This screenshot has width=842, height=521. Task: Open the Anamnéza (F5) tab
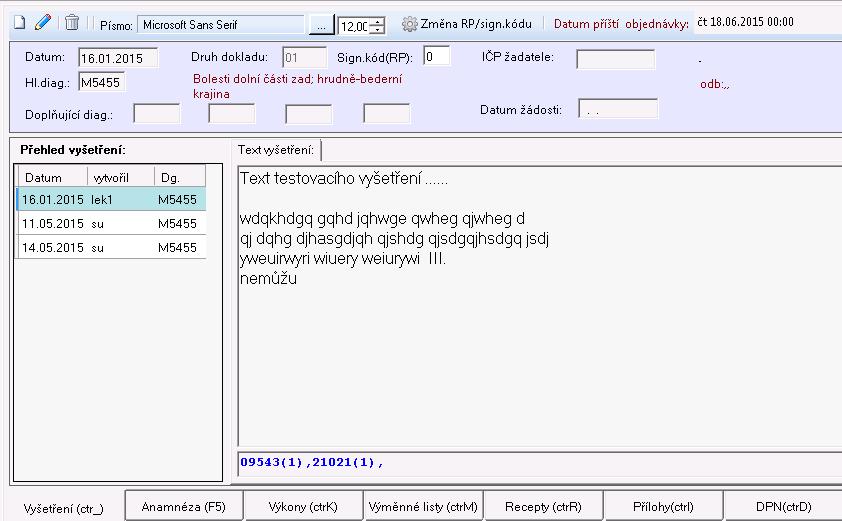point(184,506)
